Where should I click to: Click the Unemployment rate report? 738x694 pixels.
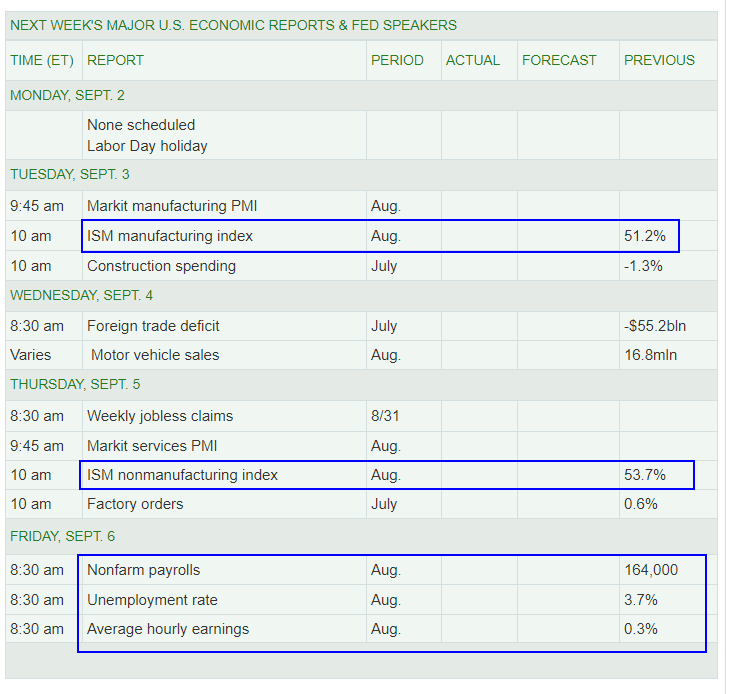click(x=152, y=600)
